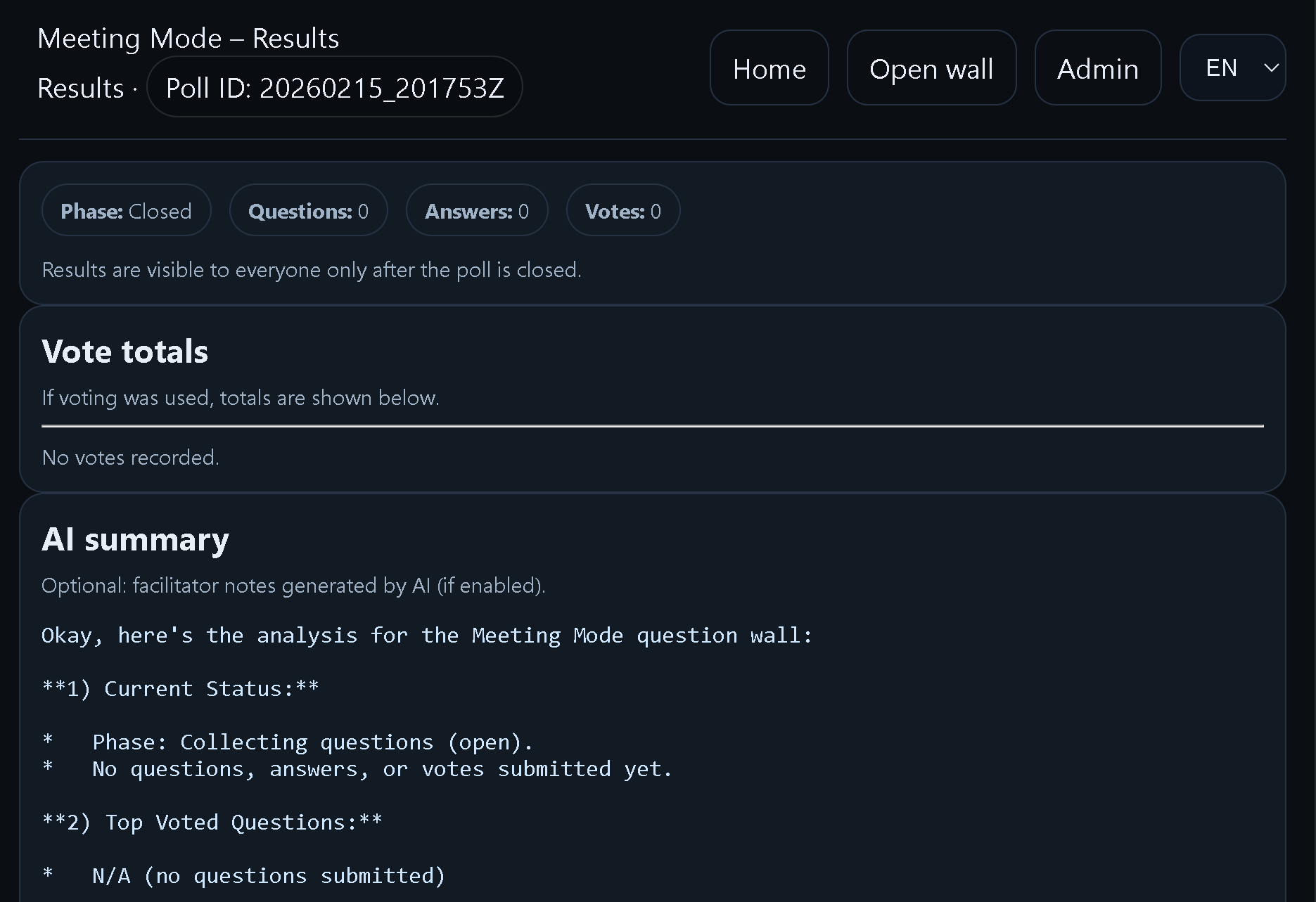The image size is (1316, 902).
Task: Click the Phase: Closed status pill
Action: pyautogui.click(x=126, y=211)
